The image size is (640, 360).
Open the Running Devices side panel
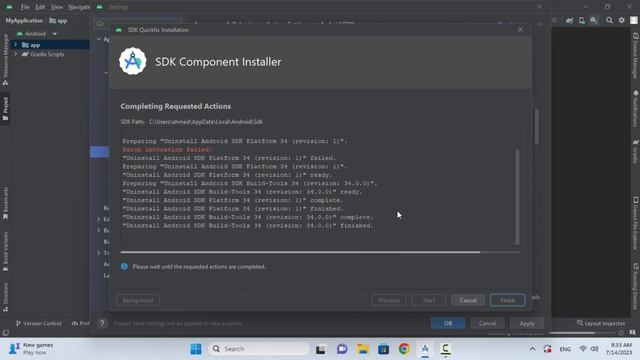point(635,286)
